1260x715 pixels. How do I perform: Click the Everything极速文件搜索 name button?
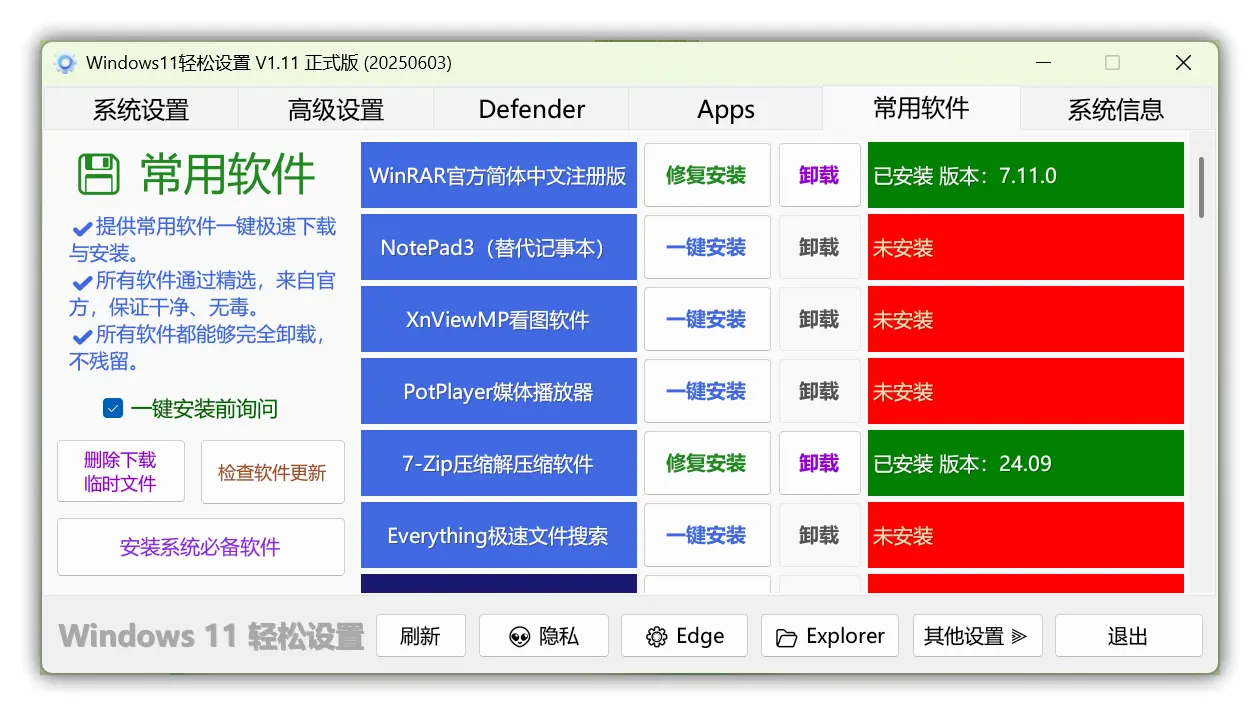pos(499,535)
